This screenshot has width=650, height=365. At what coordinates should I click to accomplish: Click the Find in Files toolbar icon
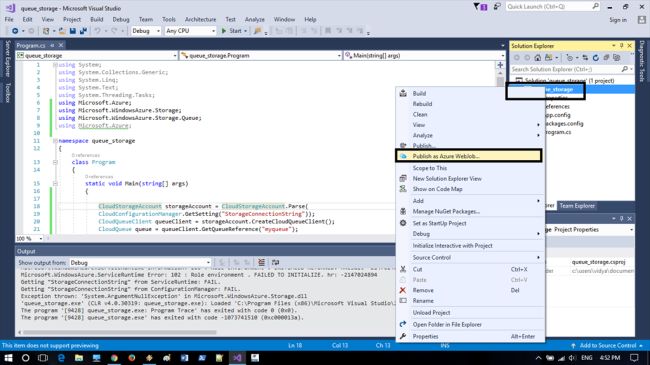click(x=257, y=31)
